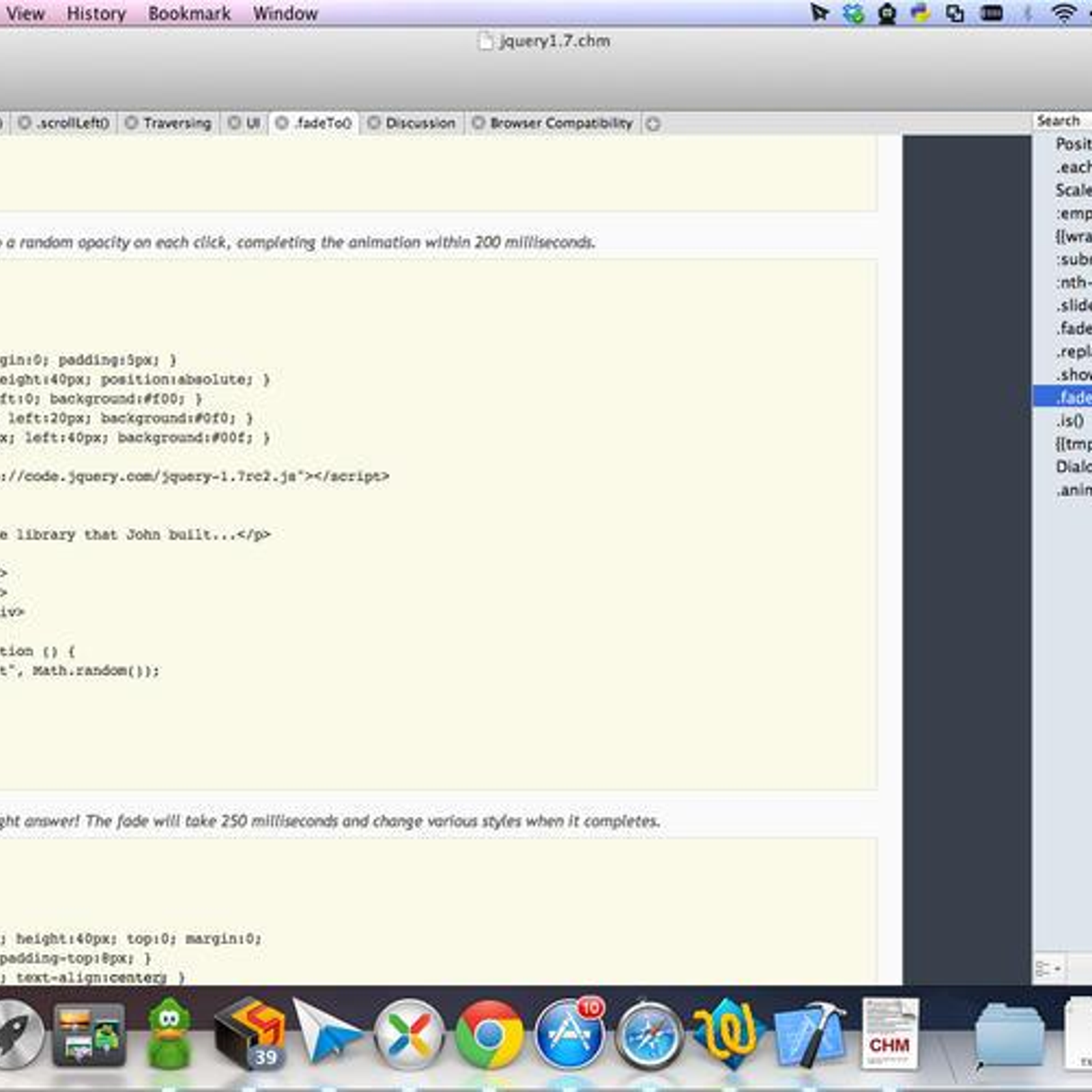This screenshot has height=1092, width=1092.
Task: Open the colorful X pinwheel app in Dock
Action: click(x=409, y=1035)
